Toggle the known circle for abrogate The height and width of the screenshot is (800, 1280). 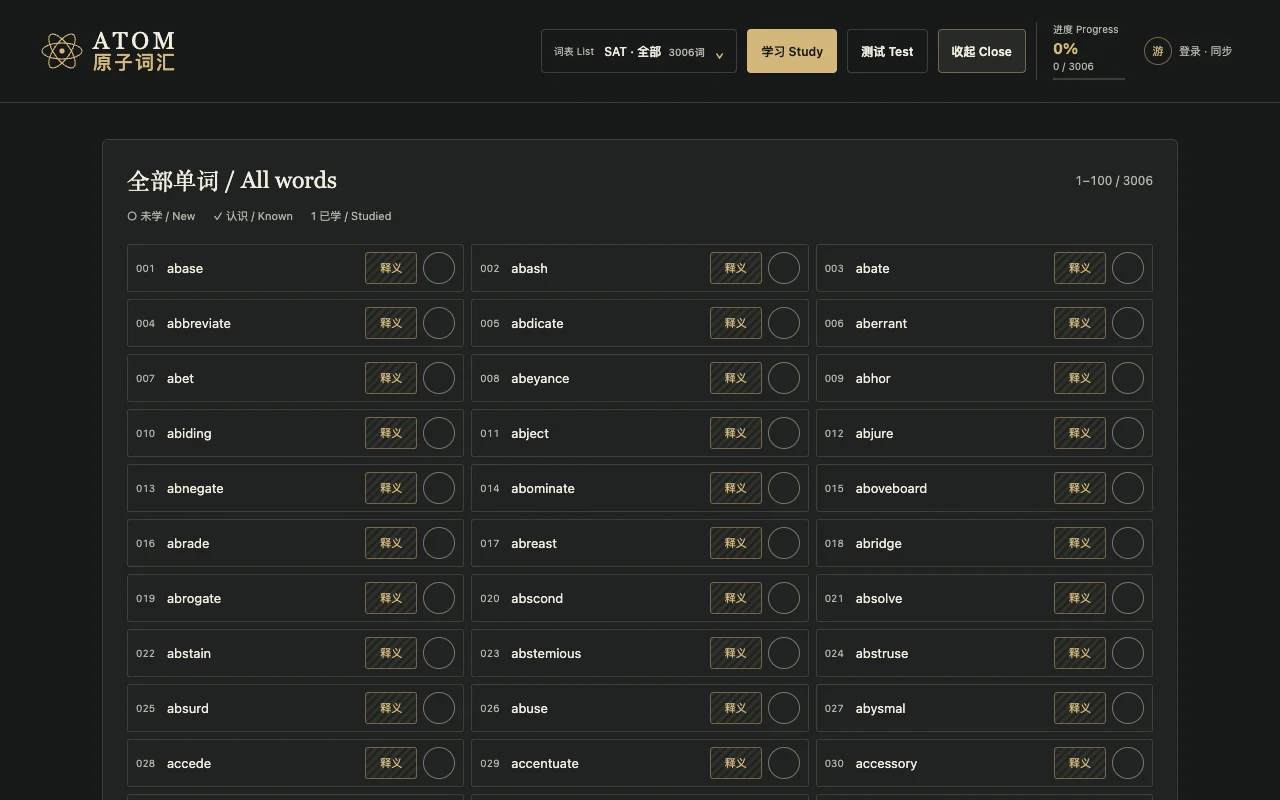point(439,598)
